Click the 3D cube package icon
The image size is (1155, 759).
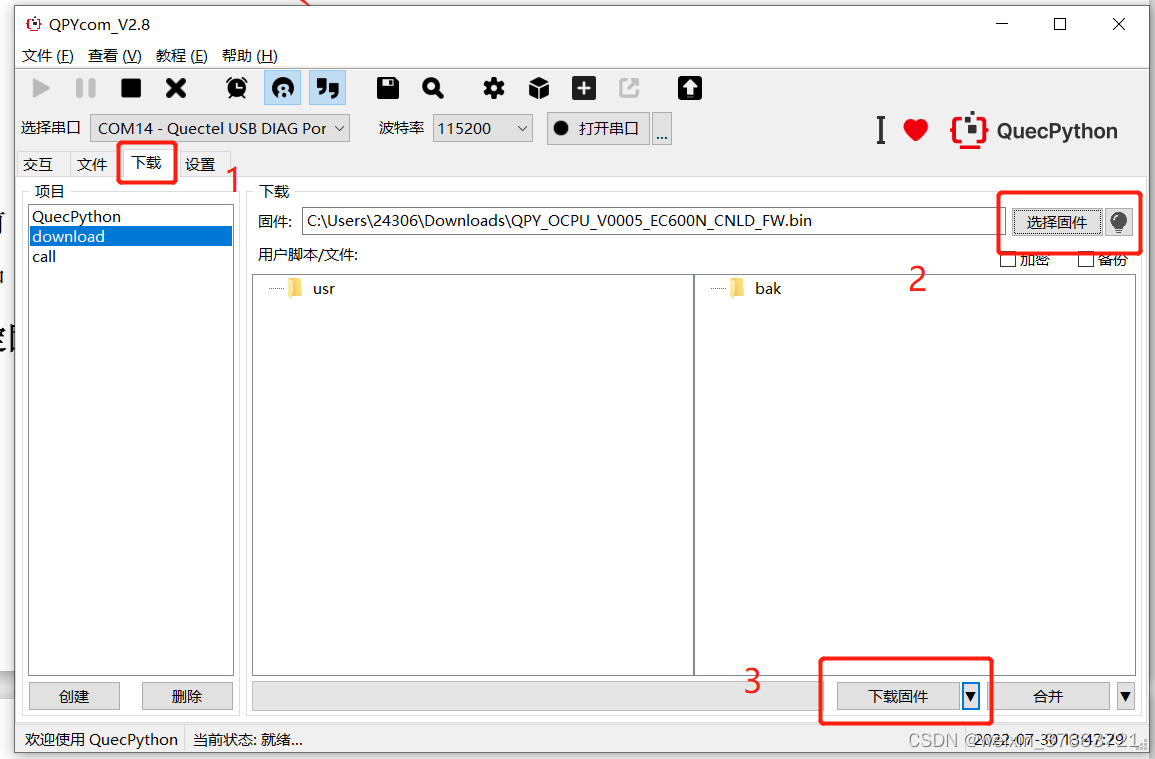[x=539, y=88]
